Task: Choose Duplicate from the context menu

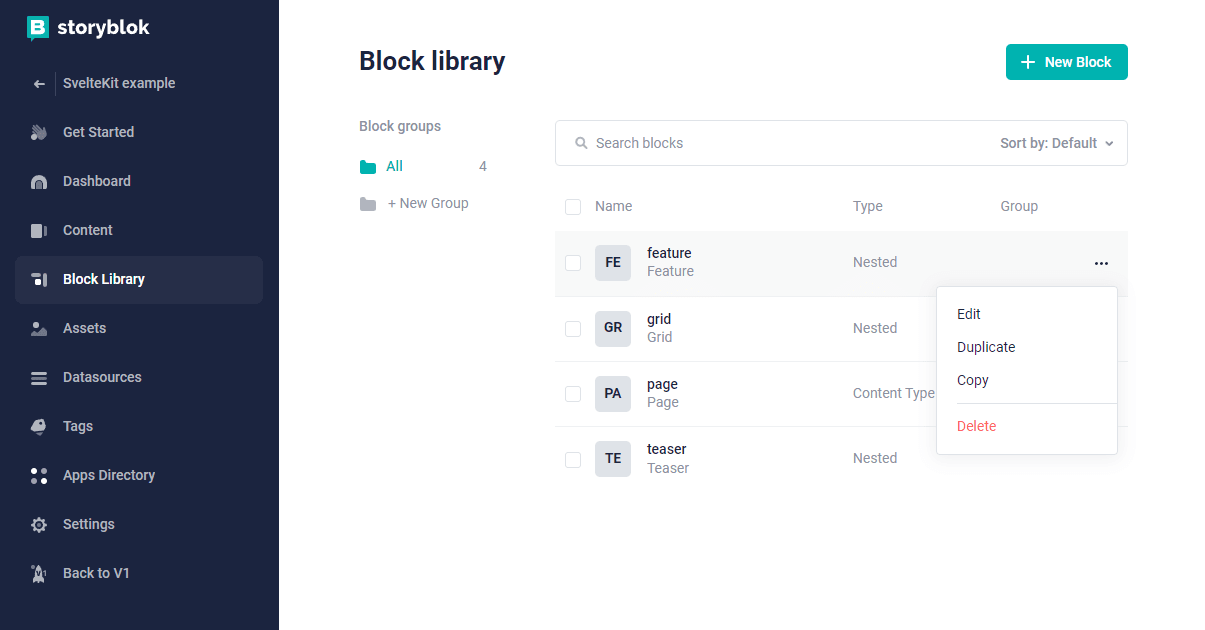Action: [986, 347]
